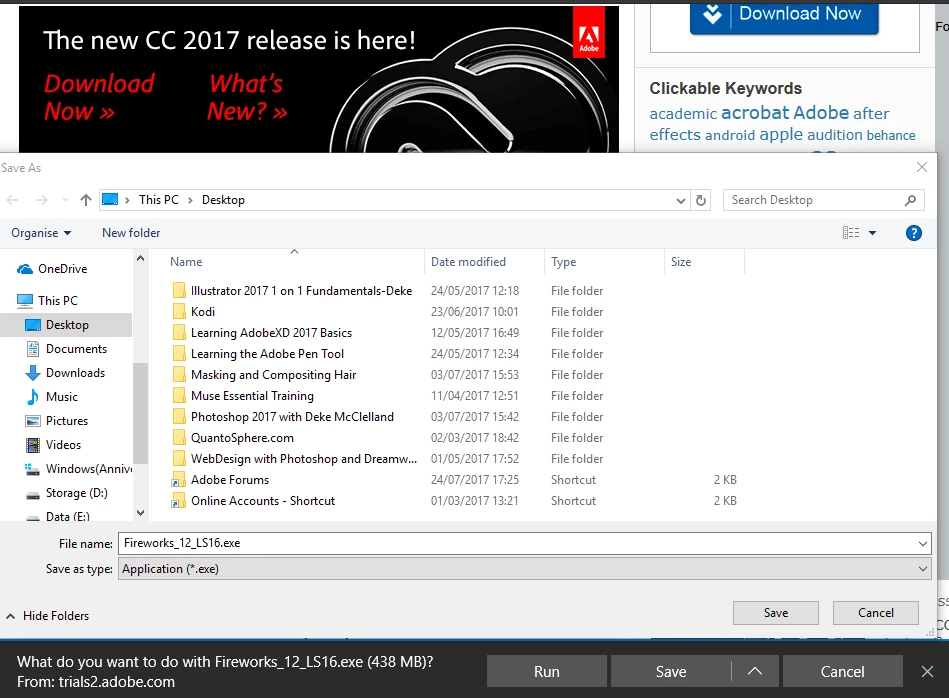Click Save in the download bar
The image size is (949, 698).
tap(671, 671)
